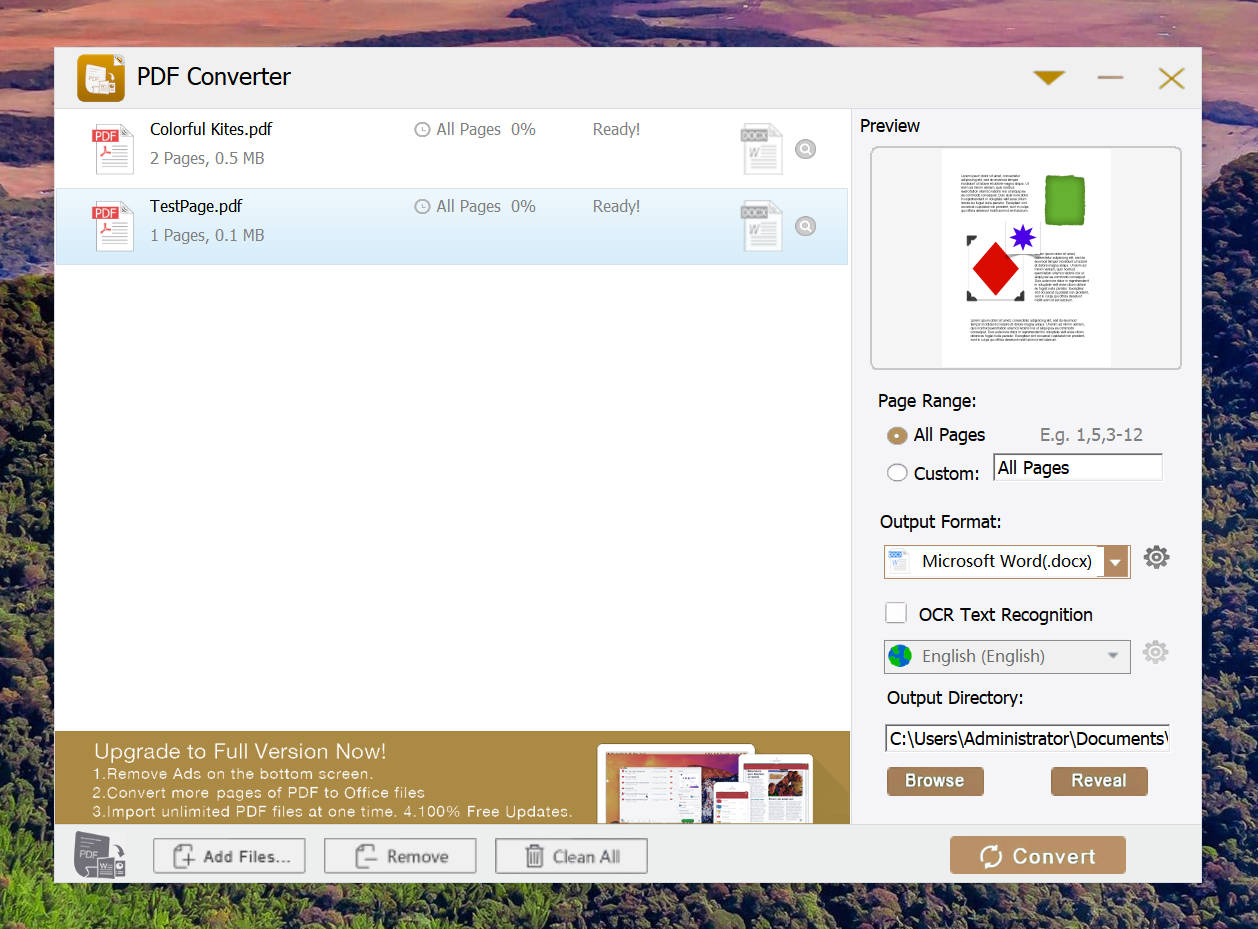Click the custom page range input field
Viewport: 1258px width, 929px height.
(1078, 467)
